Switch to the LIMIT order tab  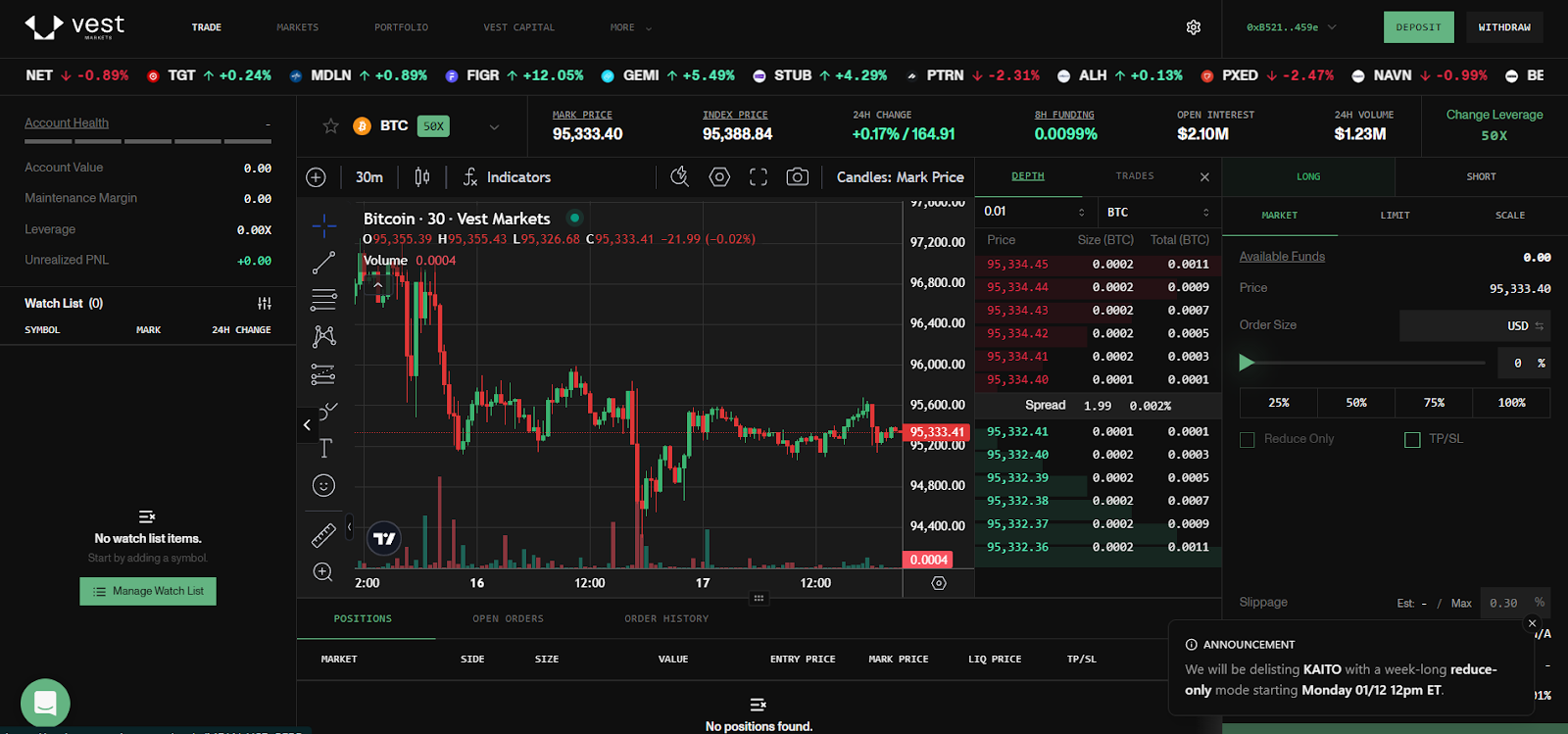point(1395,216)
